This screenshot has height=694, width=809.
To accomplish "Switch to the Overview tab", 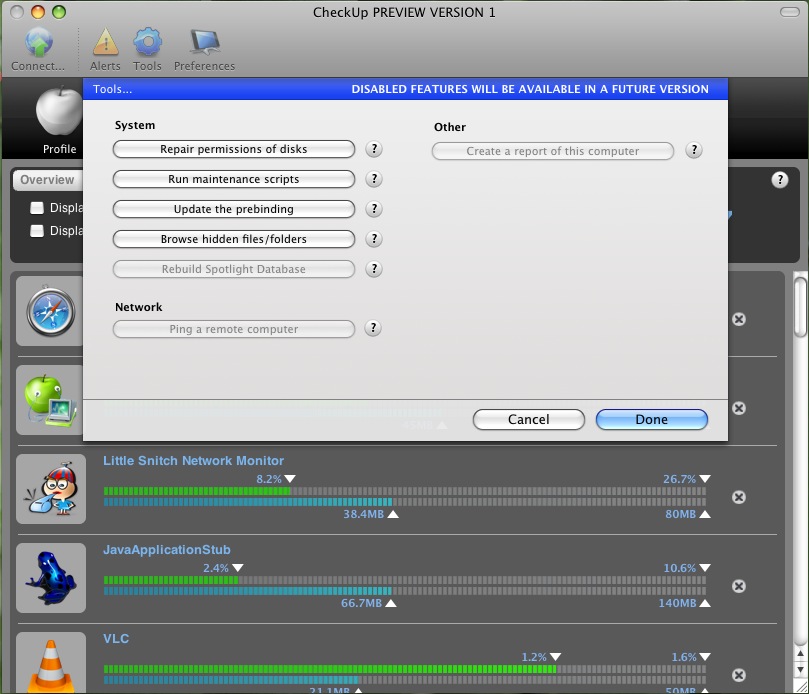I will pyautogui.click(x=47, y=180).
